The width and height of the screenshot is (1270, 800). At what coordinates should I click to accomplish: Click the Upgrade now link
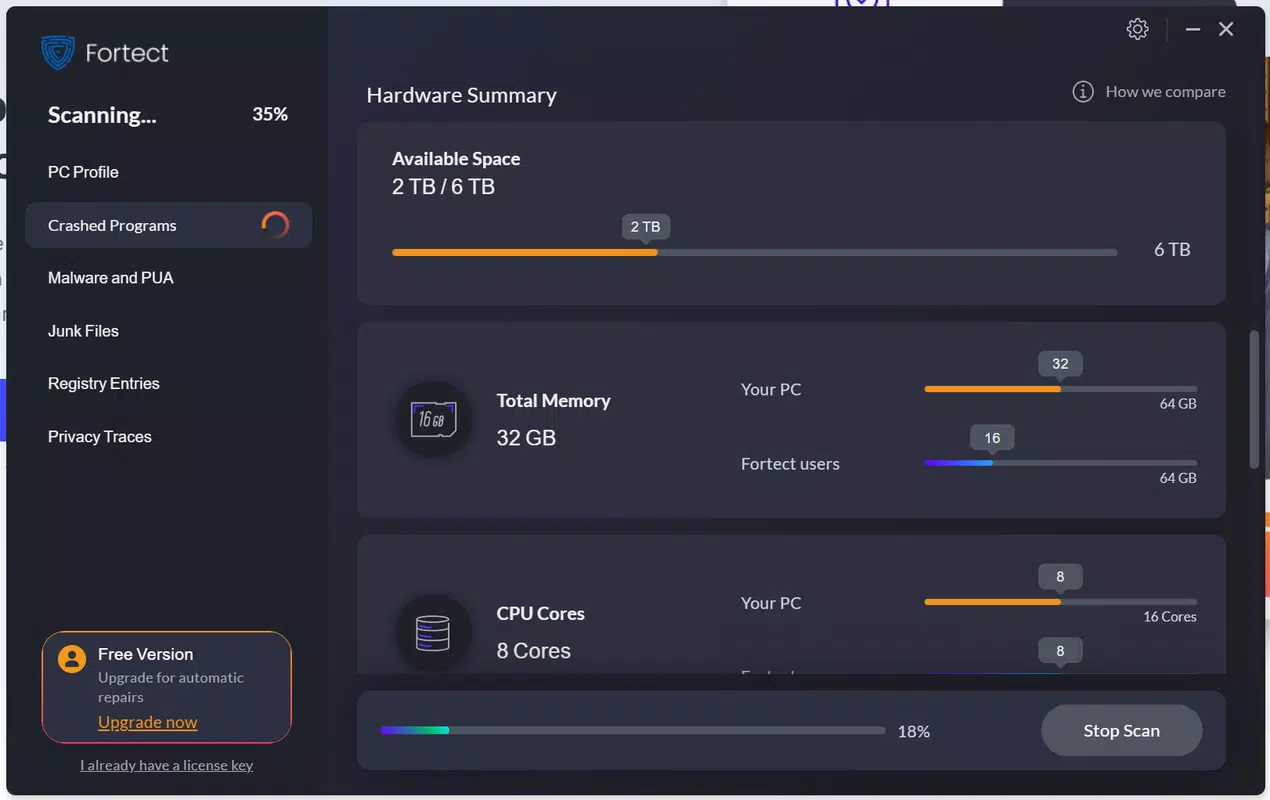(x=148, y=722)
